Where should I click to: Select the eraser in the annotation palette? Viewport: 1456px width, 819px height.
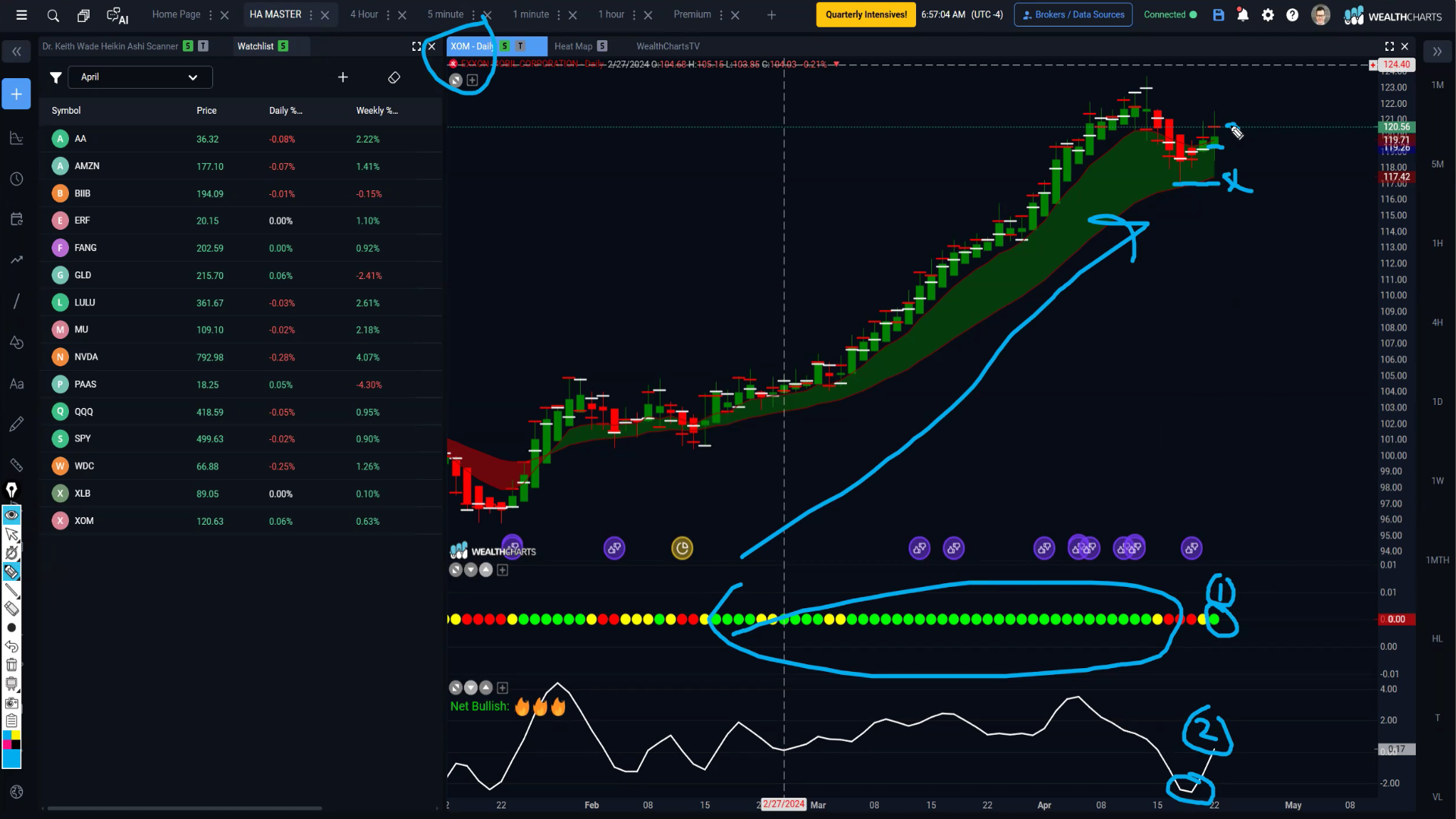tap(11, 608)
